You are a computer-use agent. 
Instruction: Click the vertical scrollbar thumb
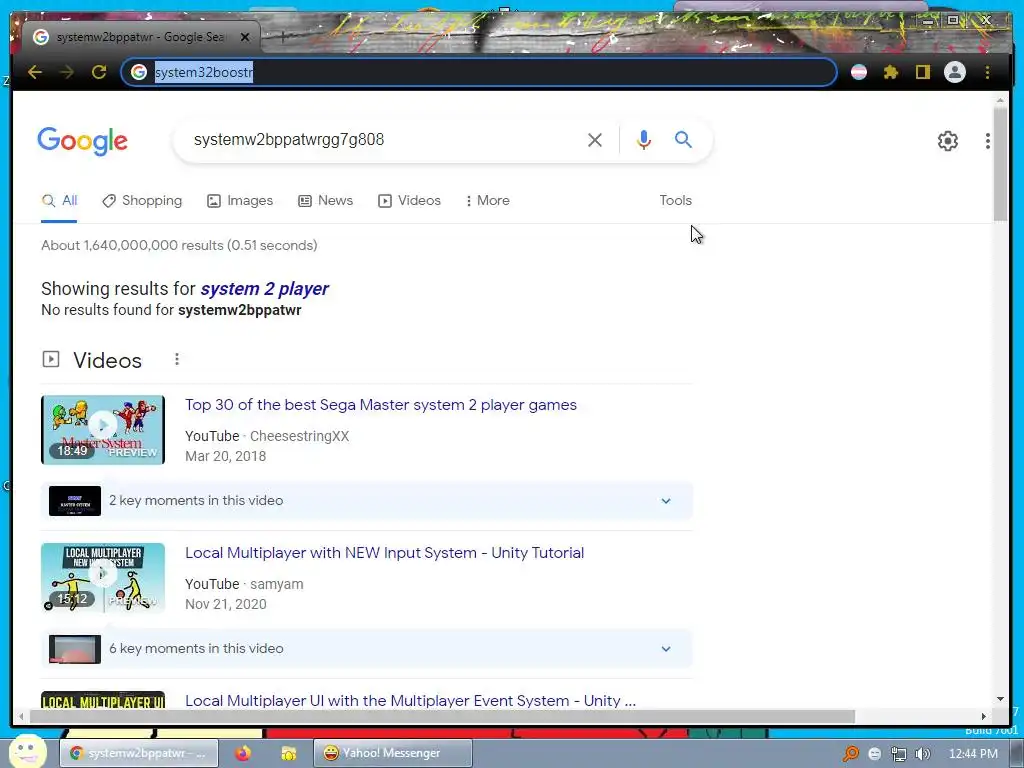coord(1000,164)
